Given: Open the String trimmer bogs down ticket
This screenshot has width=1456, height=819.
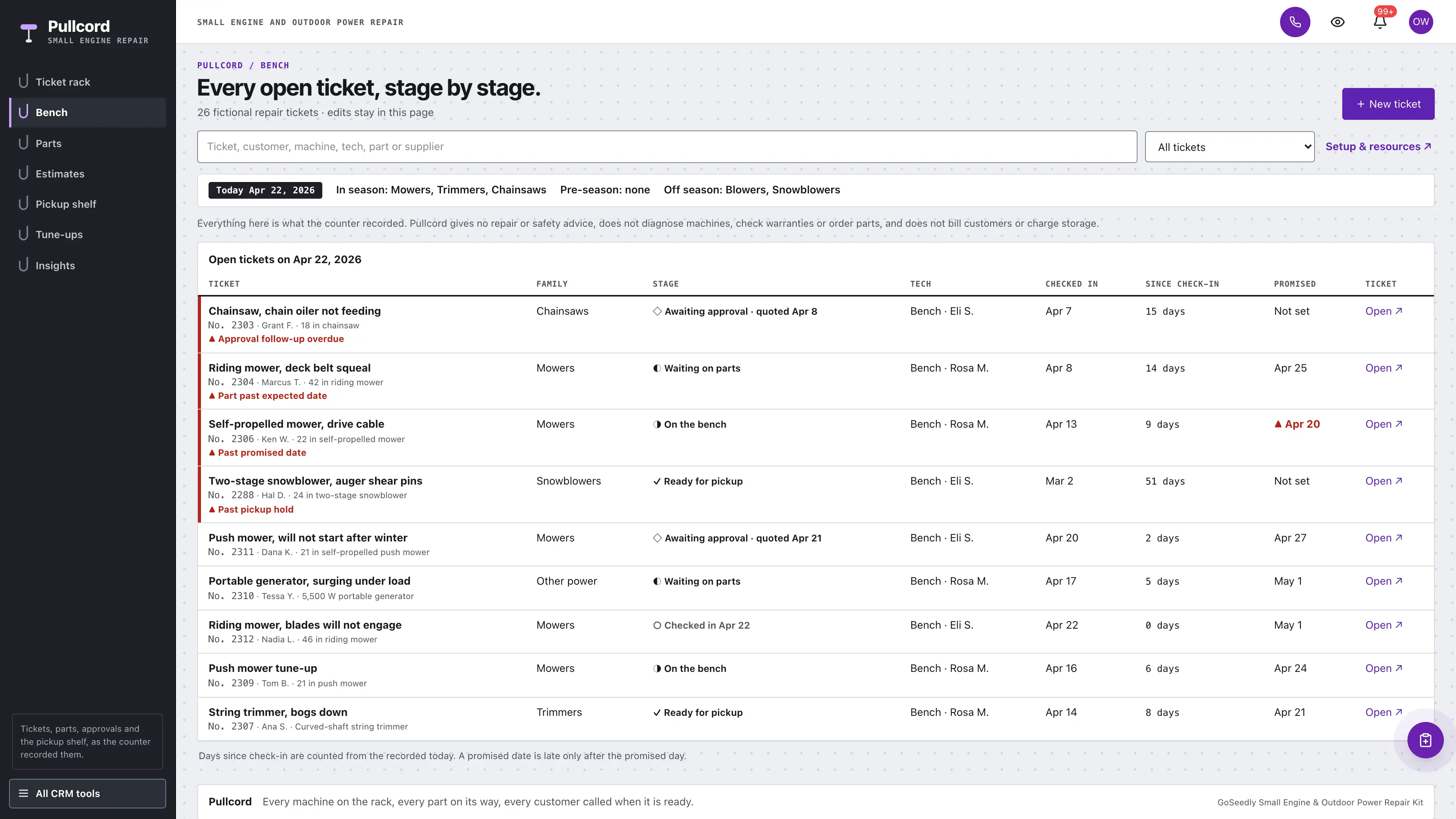Looking at the screenshot, I should point(1384,712).
